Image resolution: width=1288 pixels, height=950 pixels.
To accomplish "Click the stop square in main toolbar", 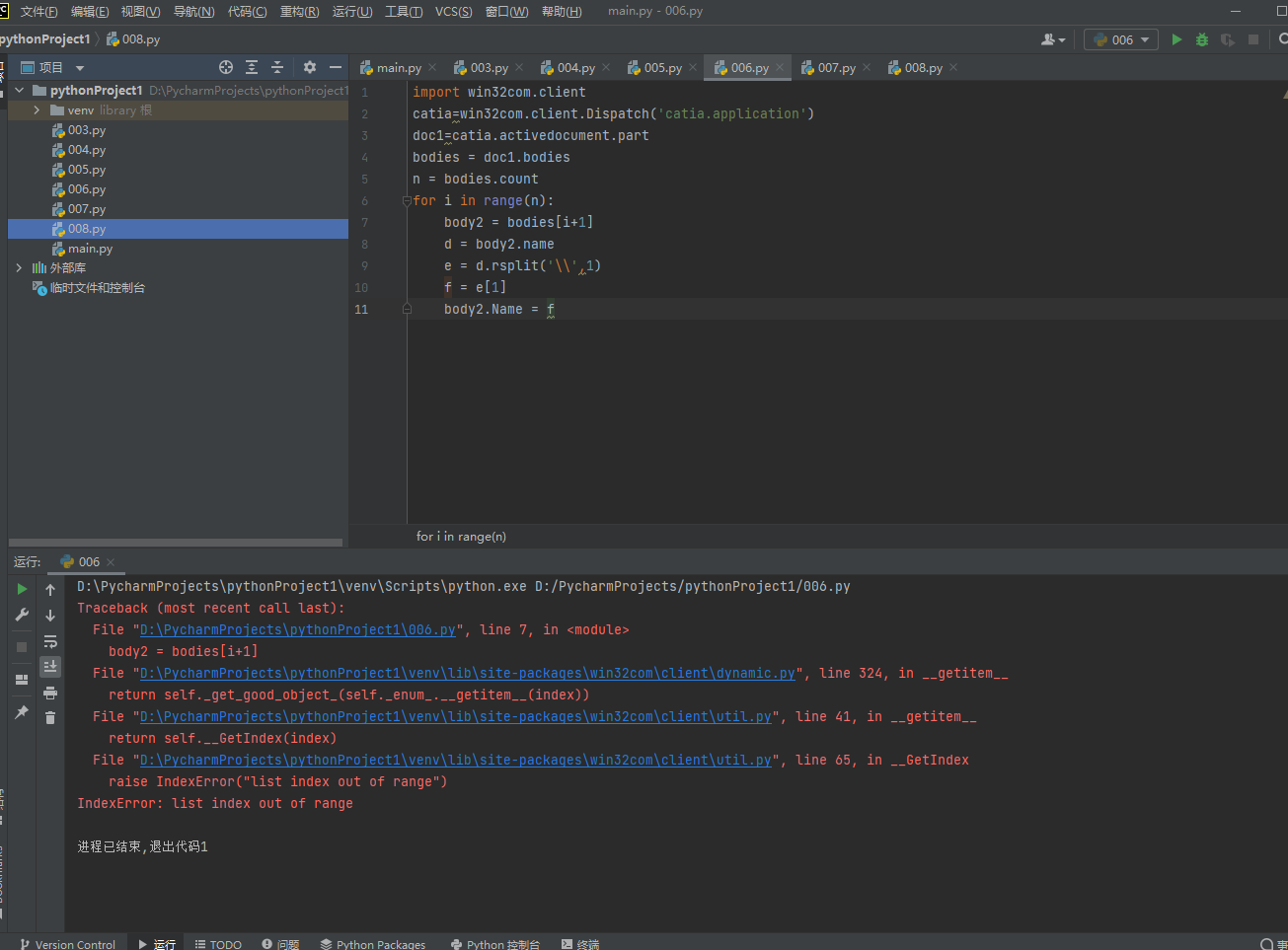I will click(1253, 39).
